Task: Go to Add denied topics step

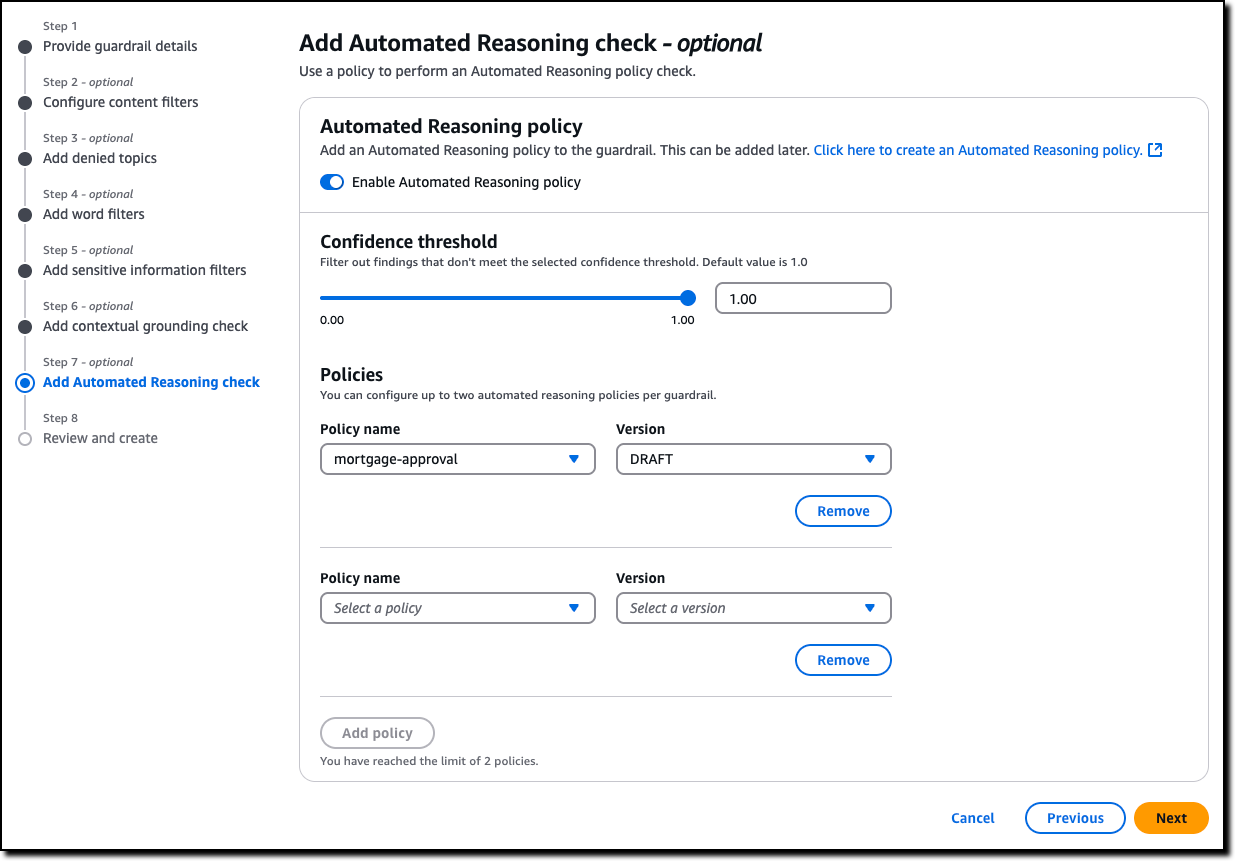Action: (x=100, y=158)
